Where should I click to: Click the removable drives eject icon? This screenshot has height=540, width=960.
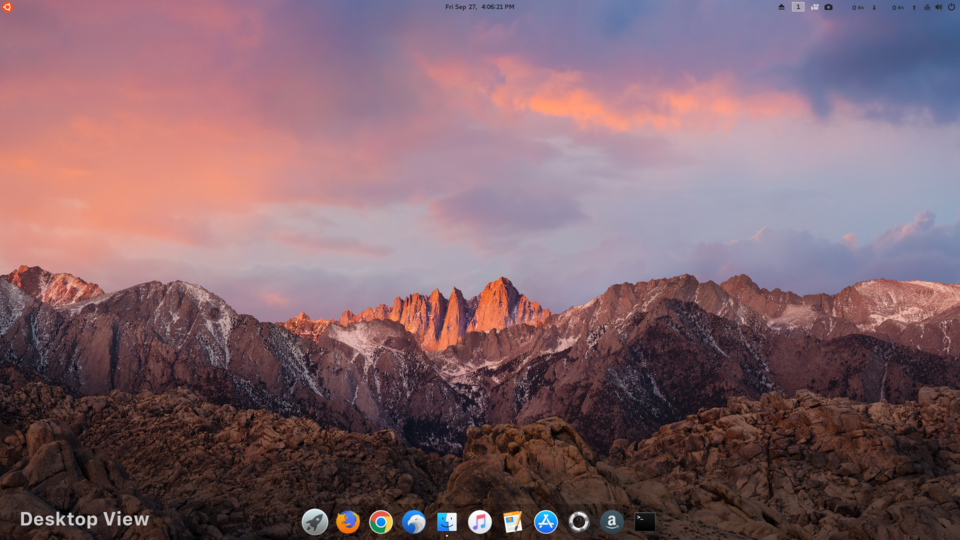781,7
